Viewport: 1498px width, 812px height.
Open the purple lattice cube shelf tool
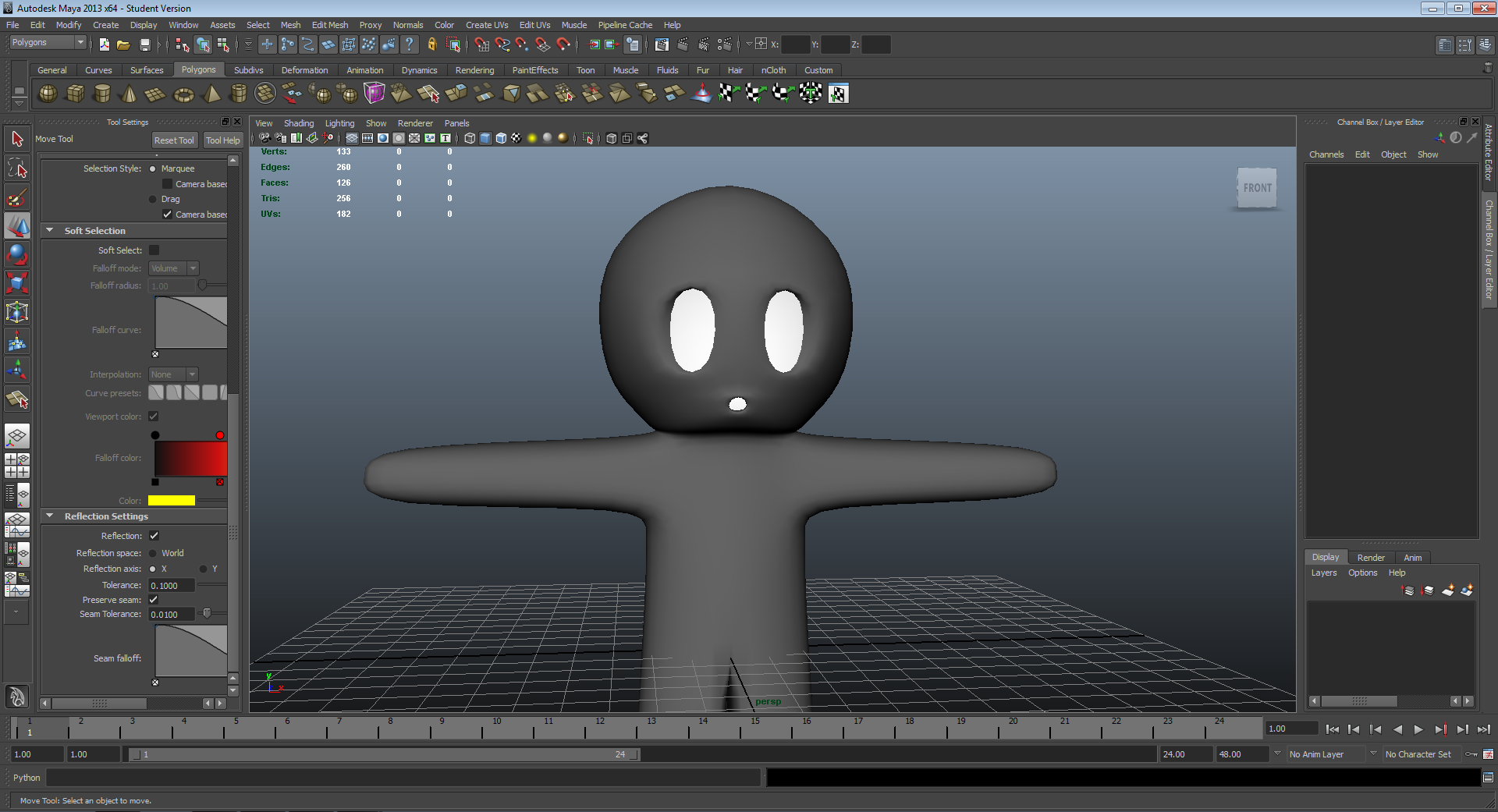coord(374,94)
